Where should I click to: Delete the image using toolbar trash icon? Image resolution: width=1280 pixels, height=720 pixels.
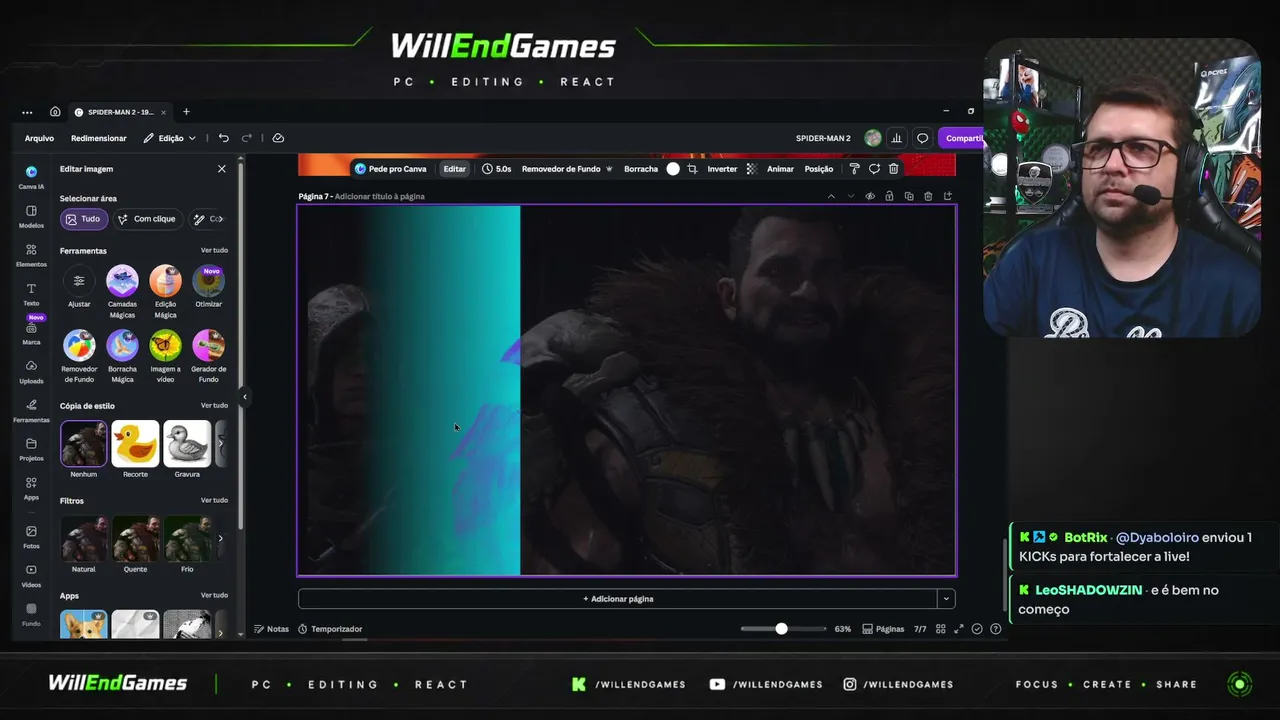[x=894, y=169]
